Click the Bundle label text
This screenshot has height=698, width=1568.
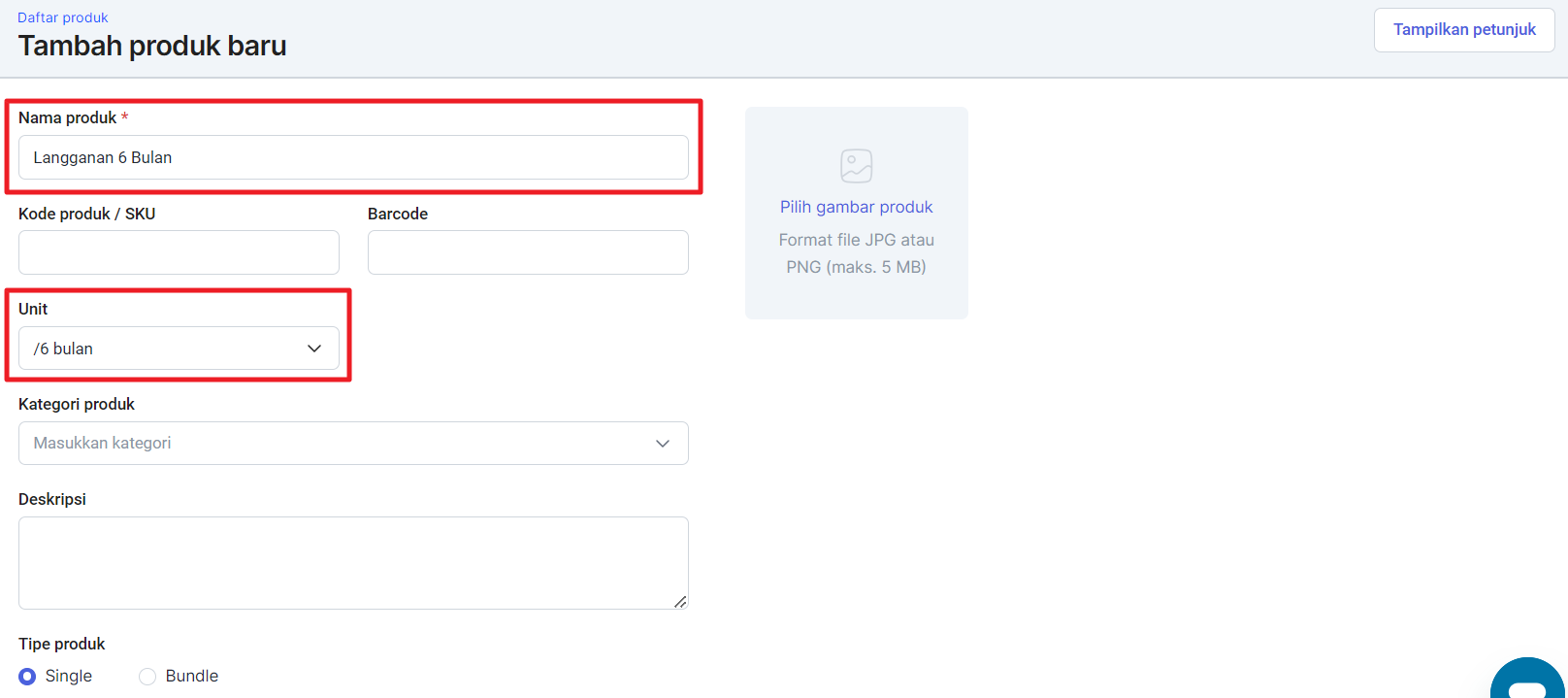click(x=192, y=677)
